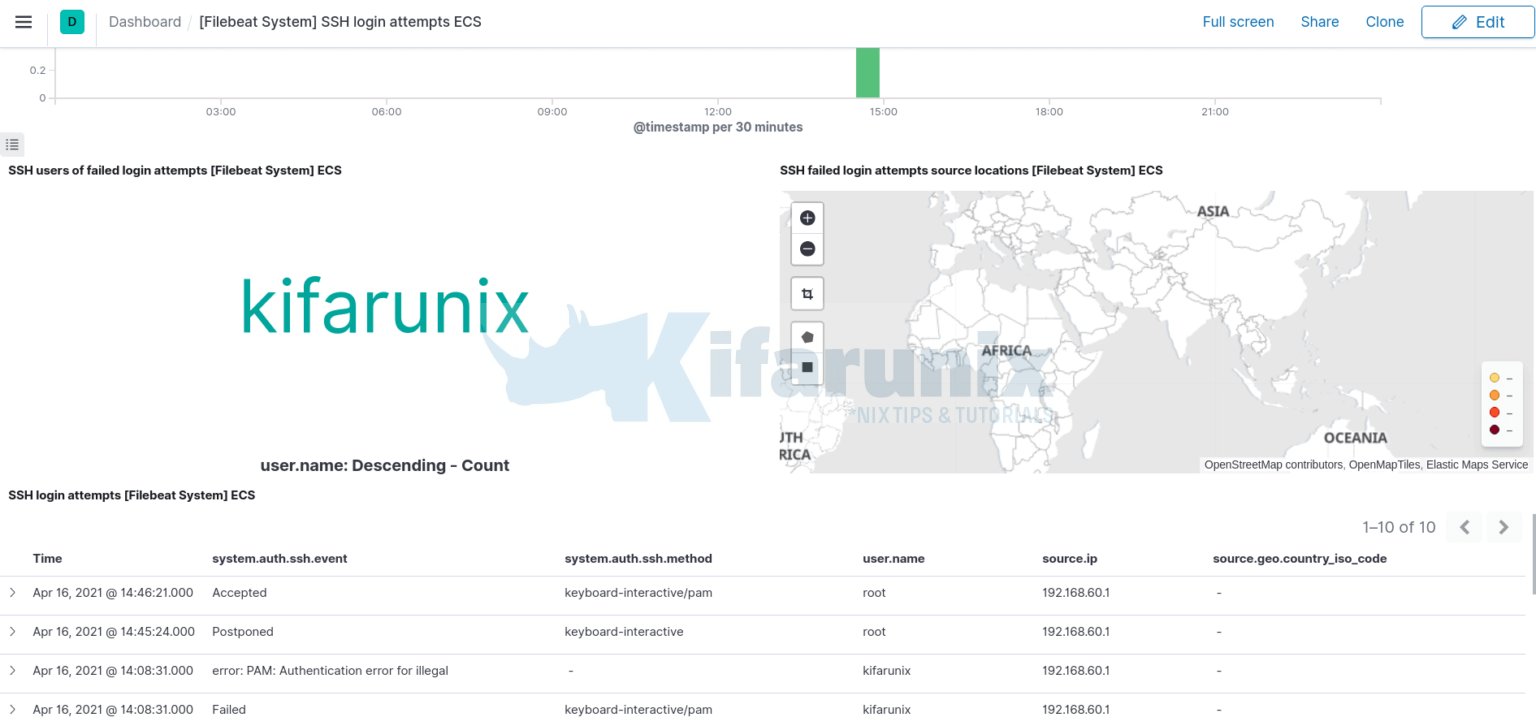
Task: Clone the current dashboard
Action: pyautogui.click(x=1384, y=21)
